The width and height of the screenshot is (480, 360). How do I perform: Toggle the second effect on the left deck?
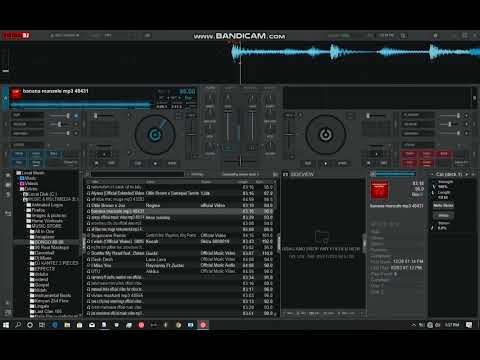point(76,124)
